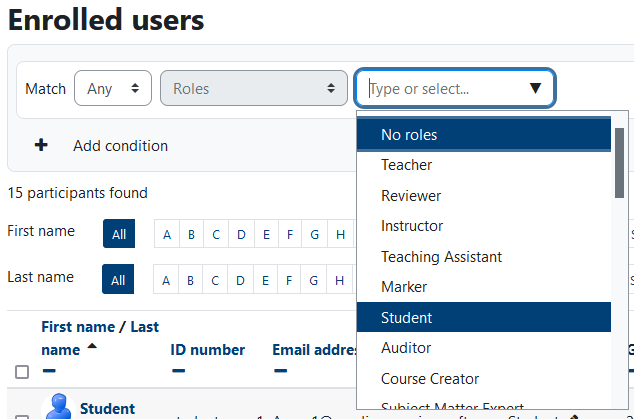Filter last name by letter G

[x=313, y=280]
